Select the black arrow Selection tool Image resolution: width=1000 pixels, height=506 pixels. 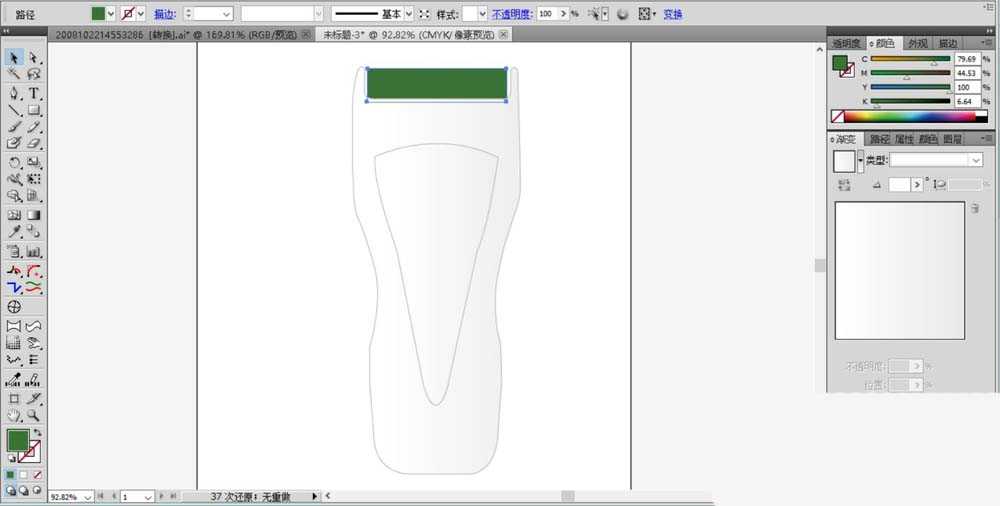[14, 58]
